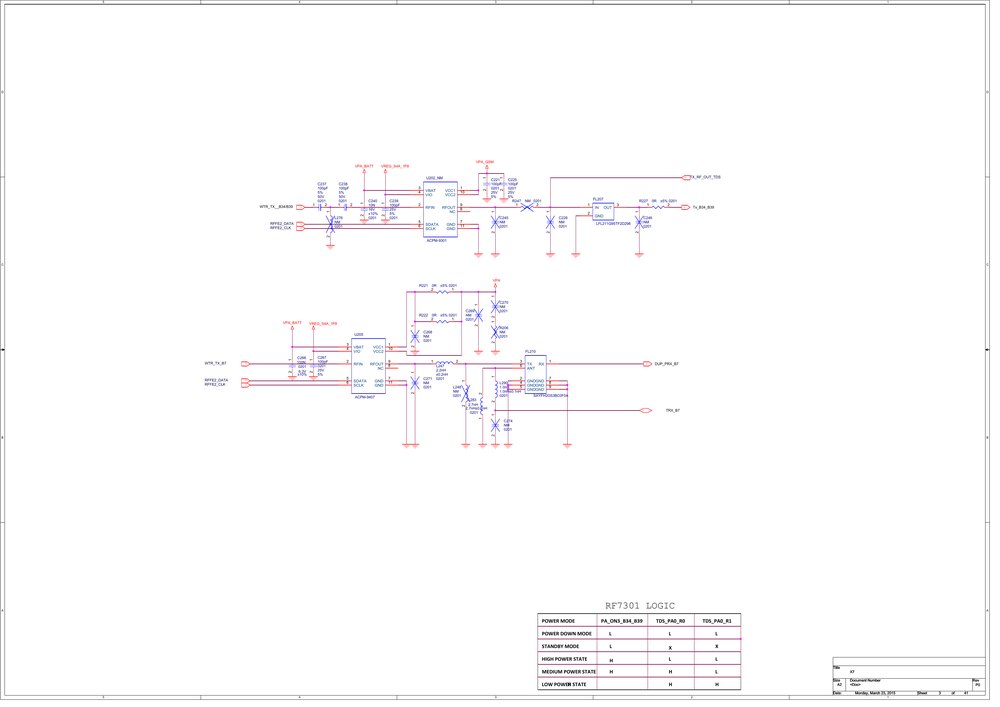Click the FL207 filter component box
This screenshot has height=707, width=1000.
[x=603, y=212]
